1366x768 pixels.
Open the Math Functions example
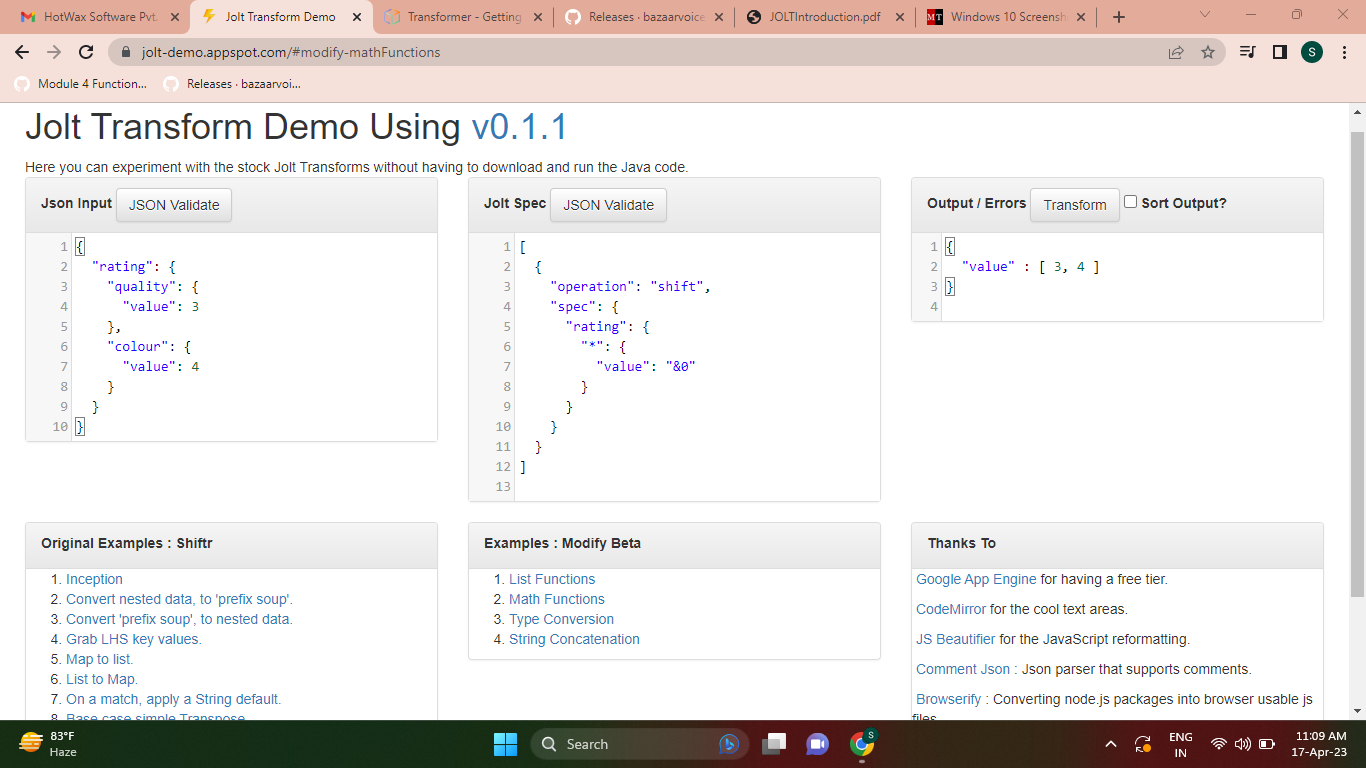point(557,599)
